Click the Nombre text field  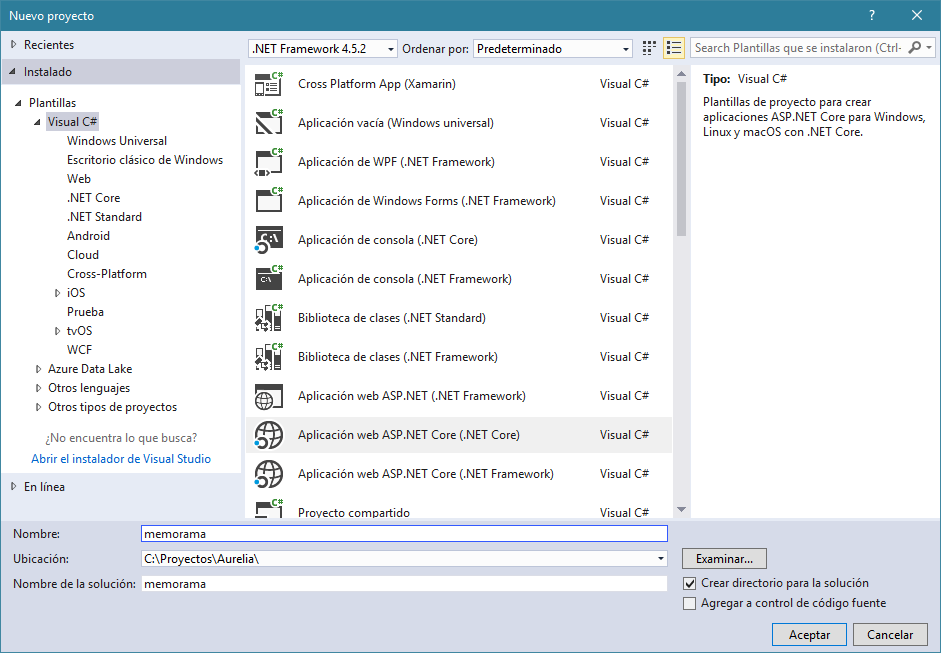tap(404, 534)
